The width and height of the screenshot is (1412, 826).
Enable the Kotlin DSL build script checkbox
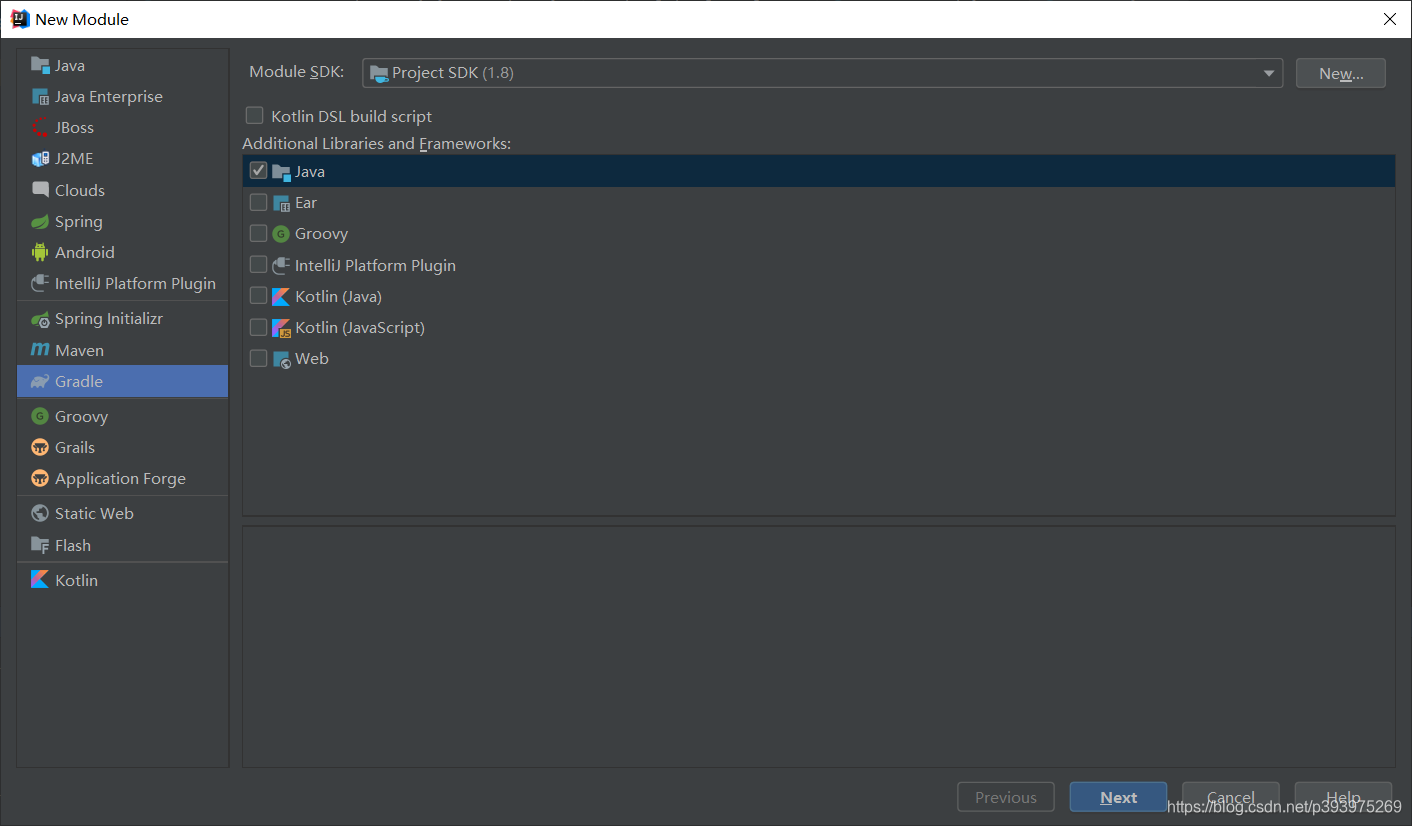click(255, 116)
